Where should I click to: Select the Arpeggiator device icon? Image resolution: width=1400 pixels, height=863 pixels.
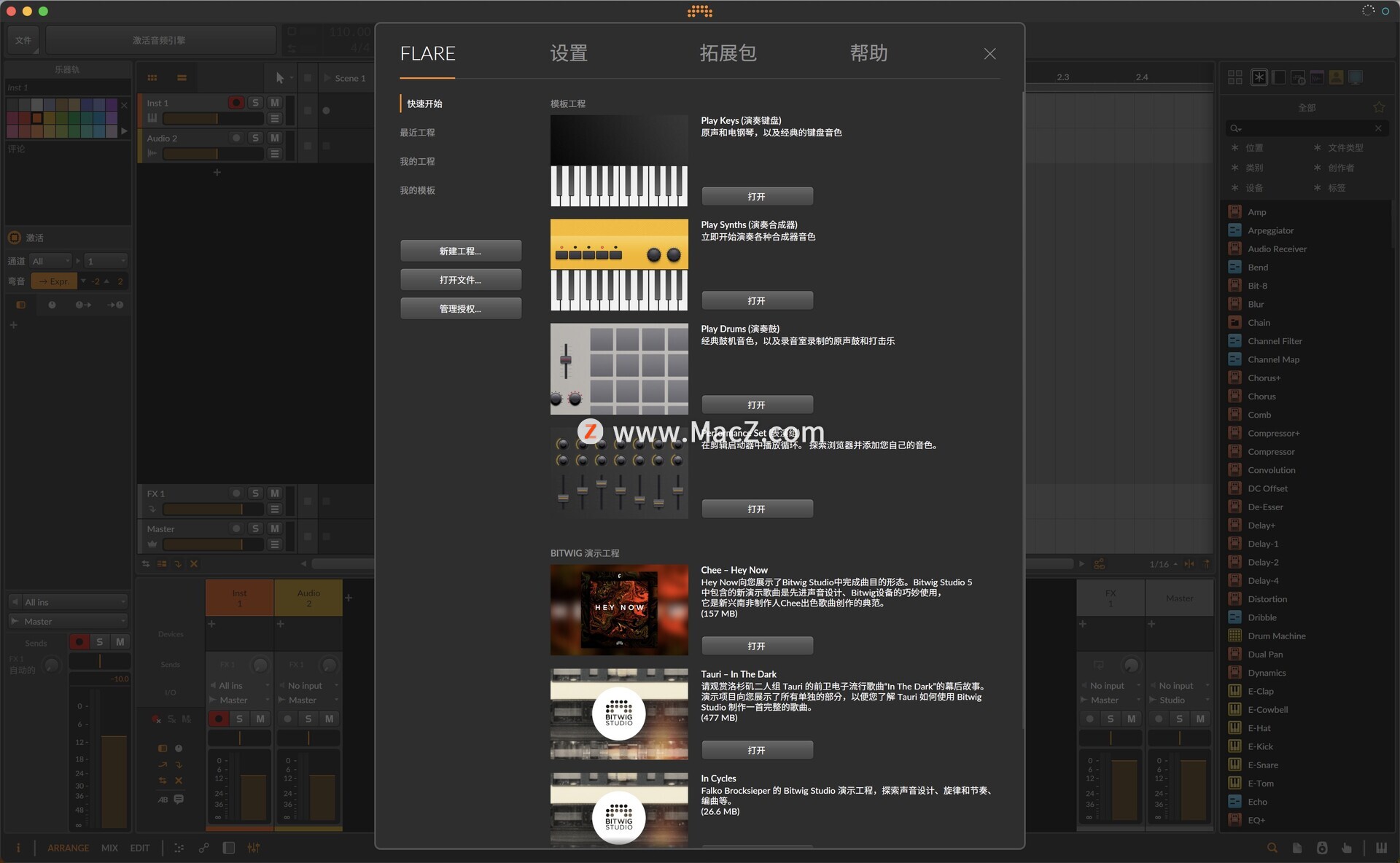[1234, 230]
